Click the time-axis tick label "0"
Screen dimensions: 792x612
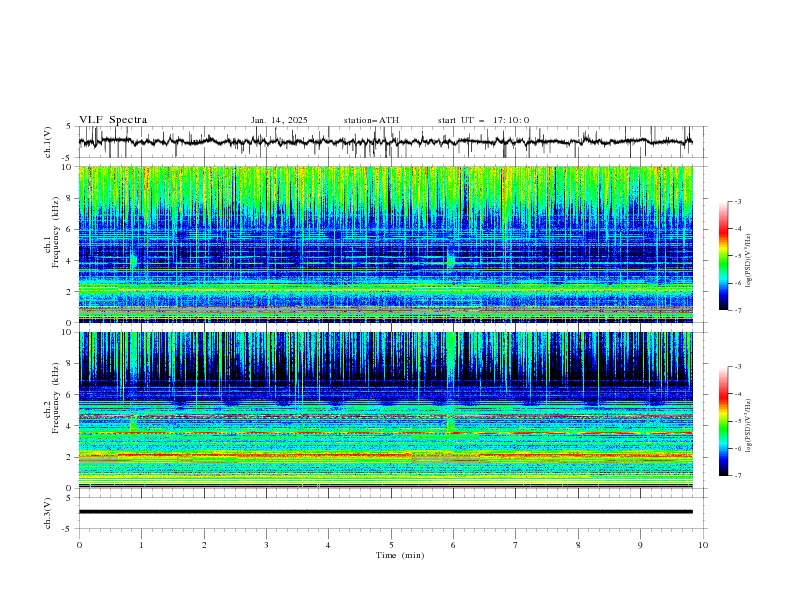tap(79, 545)
